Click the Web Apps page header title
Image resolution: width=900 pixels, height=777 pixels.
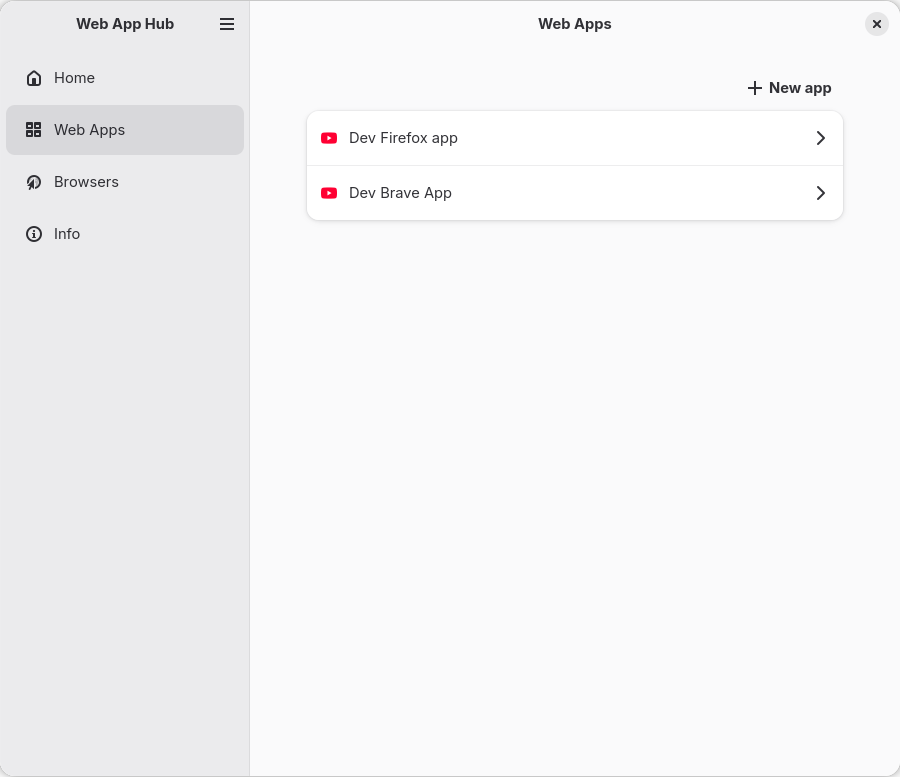click(x=574, y=24)
